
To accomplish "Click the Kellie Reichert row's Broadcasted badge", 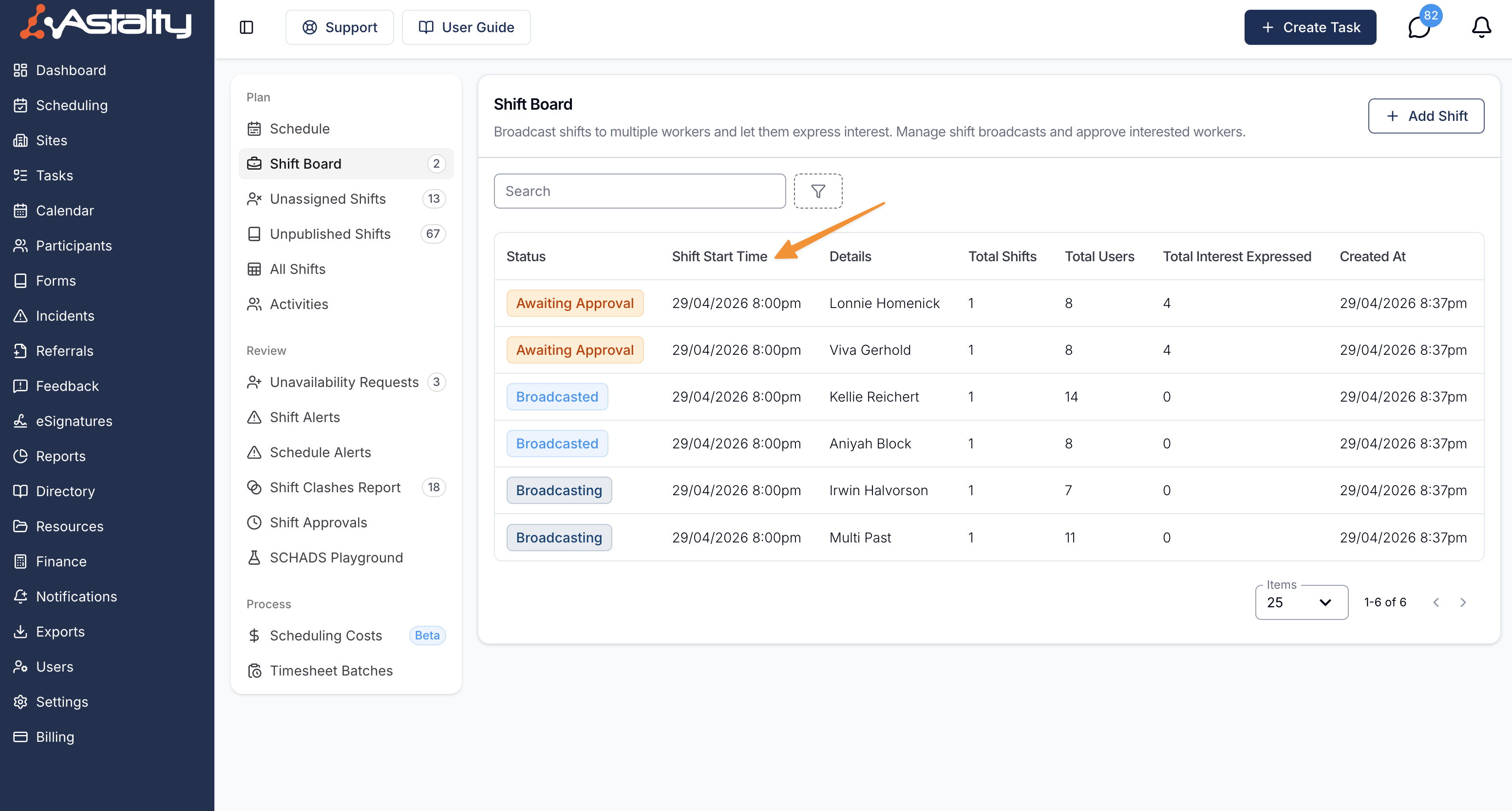I will pyautogui.click(x=557, y=396).
